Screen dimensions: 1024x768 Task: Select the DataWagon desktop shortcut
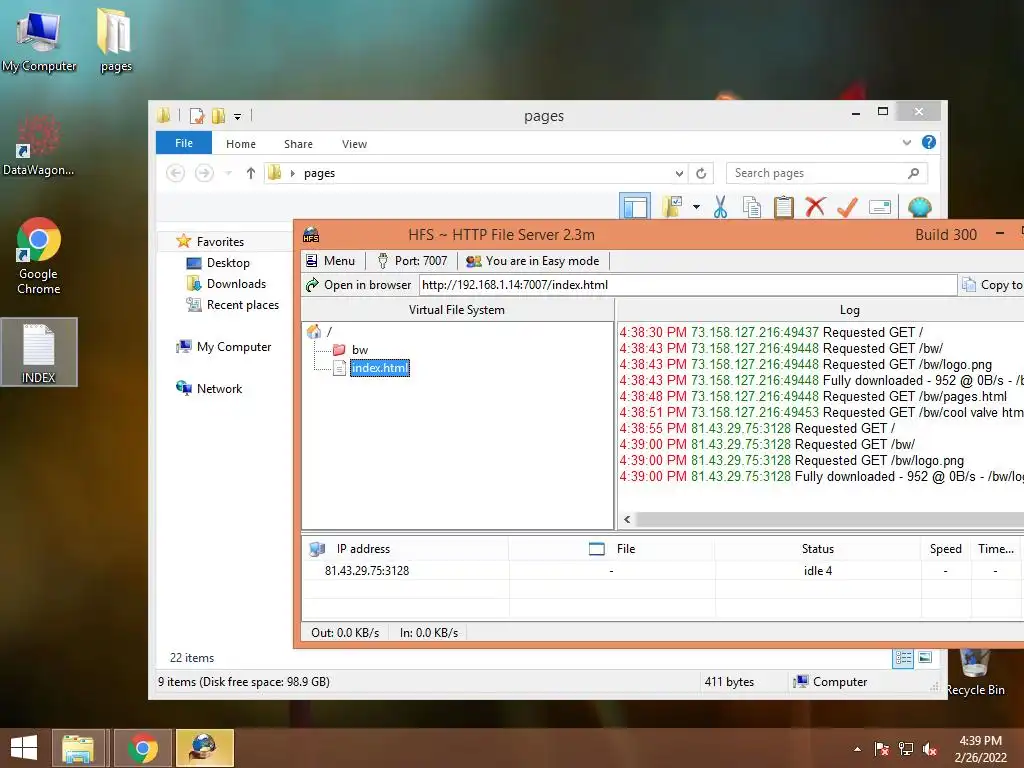pyautogui.click(x=39, y=144)
